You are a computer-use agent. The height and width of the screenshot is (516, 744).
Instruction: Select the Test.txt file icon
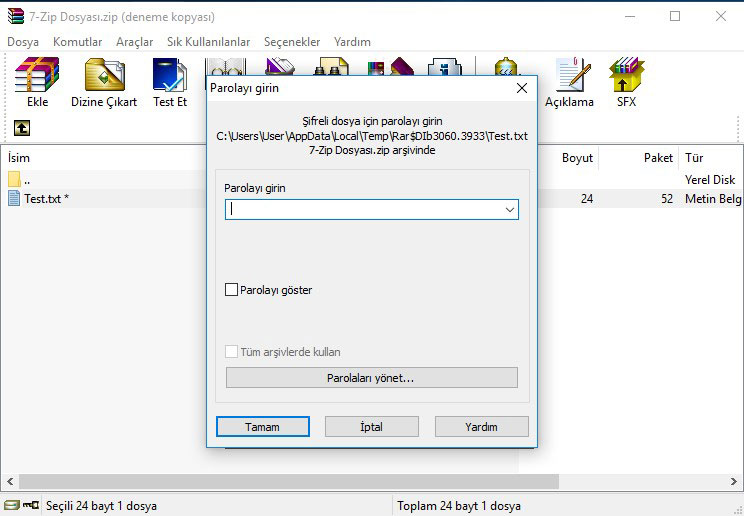click(x=14, y=198)
